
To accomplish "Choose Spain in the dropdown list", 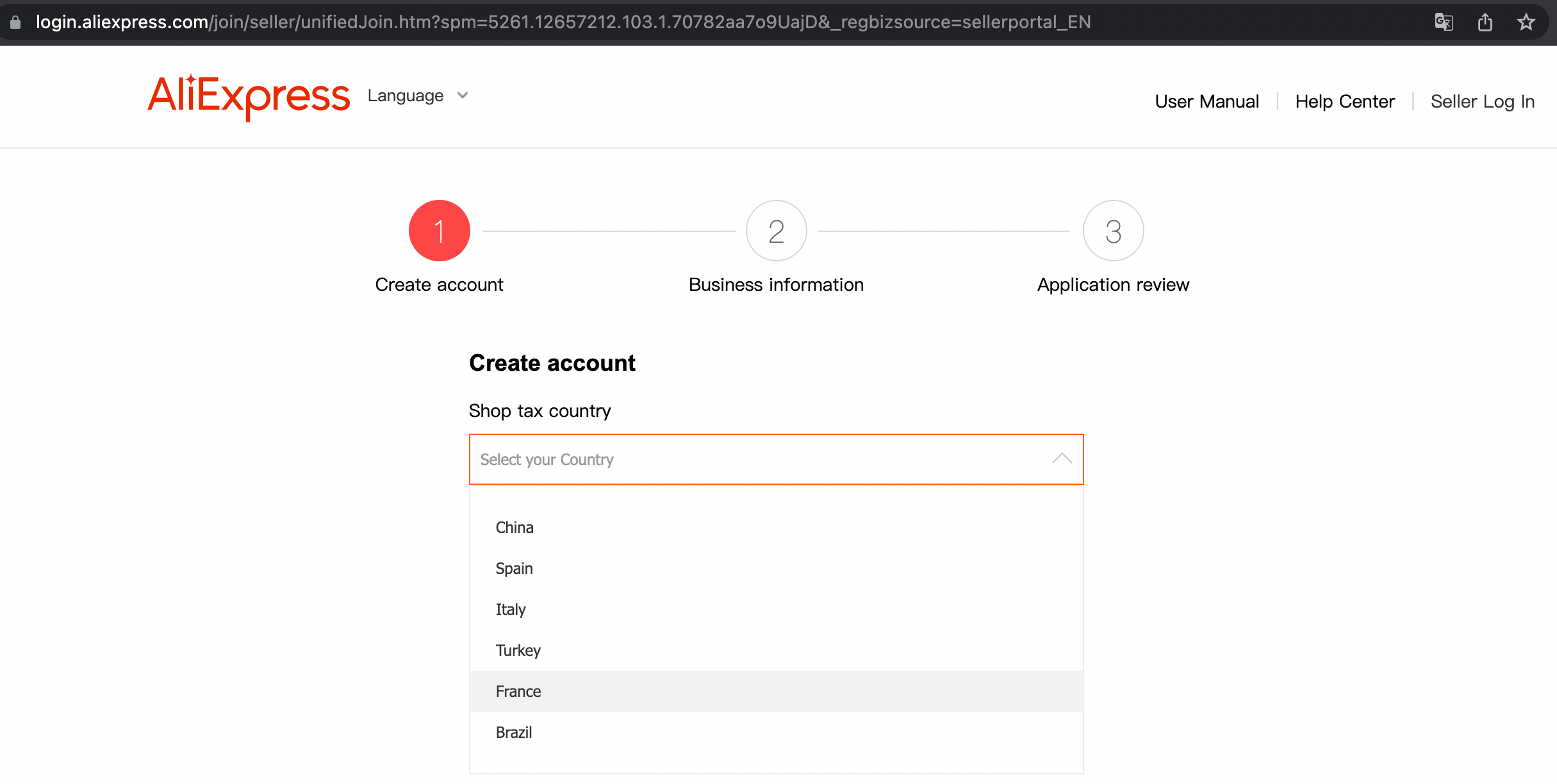I will pos(514,568).
